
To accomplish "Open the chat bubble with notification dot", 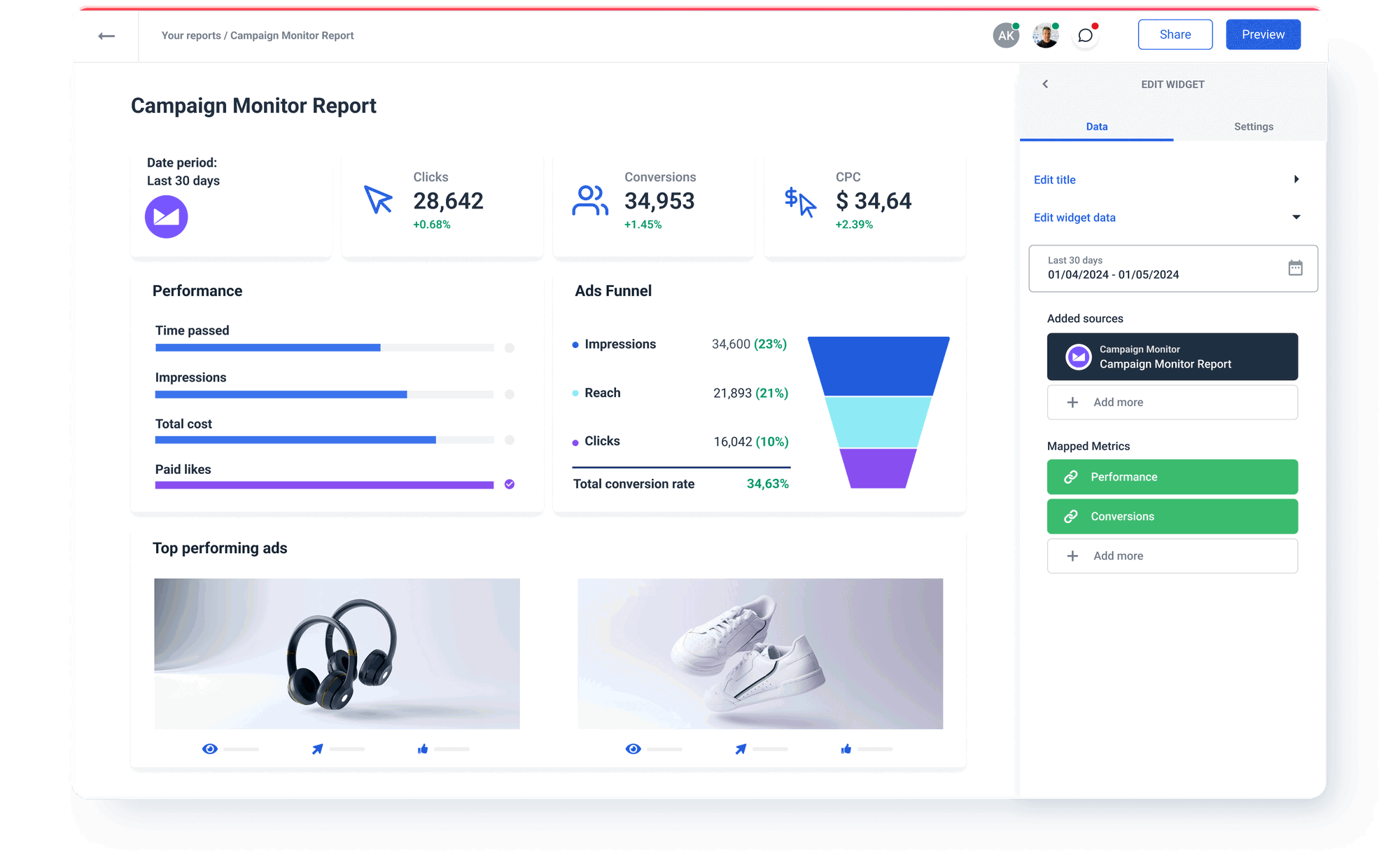I will [1085, 35].
